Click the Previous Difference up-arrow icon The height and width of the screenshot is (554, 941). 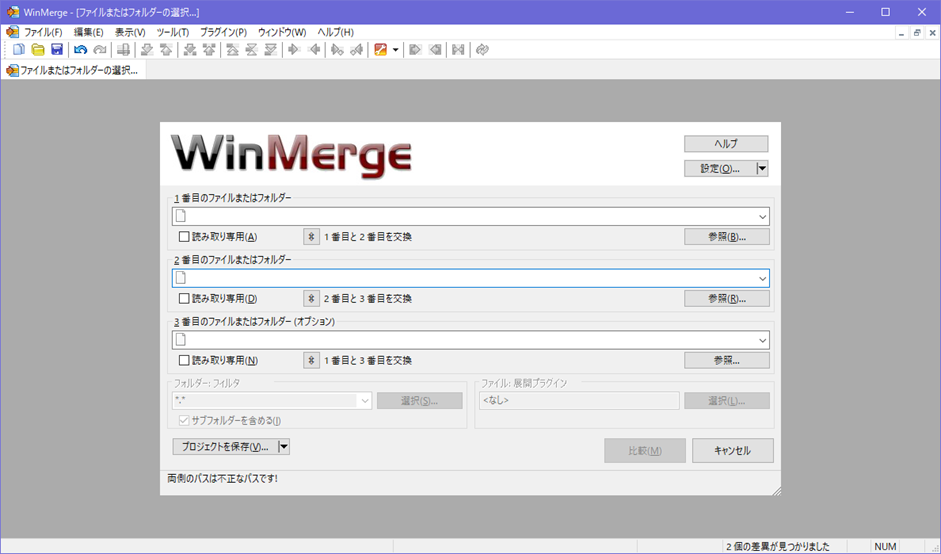[x=166, y=50]
